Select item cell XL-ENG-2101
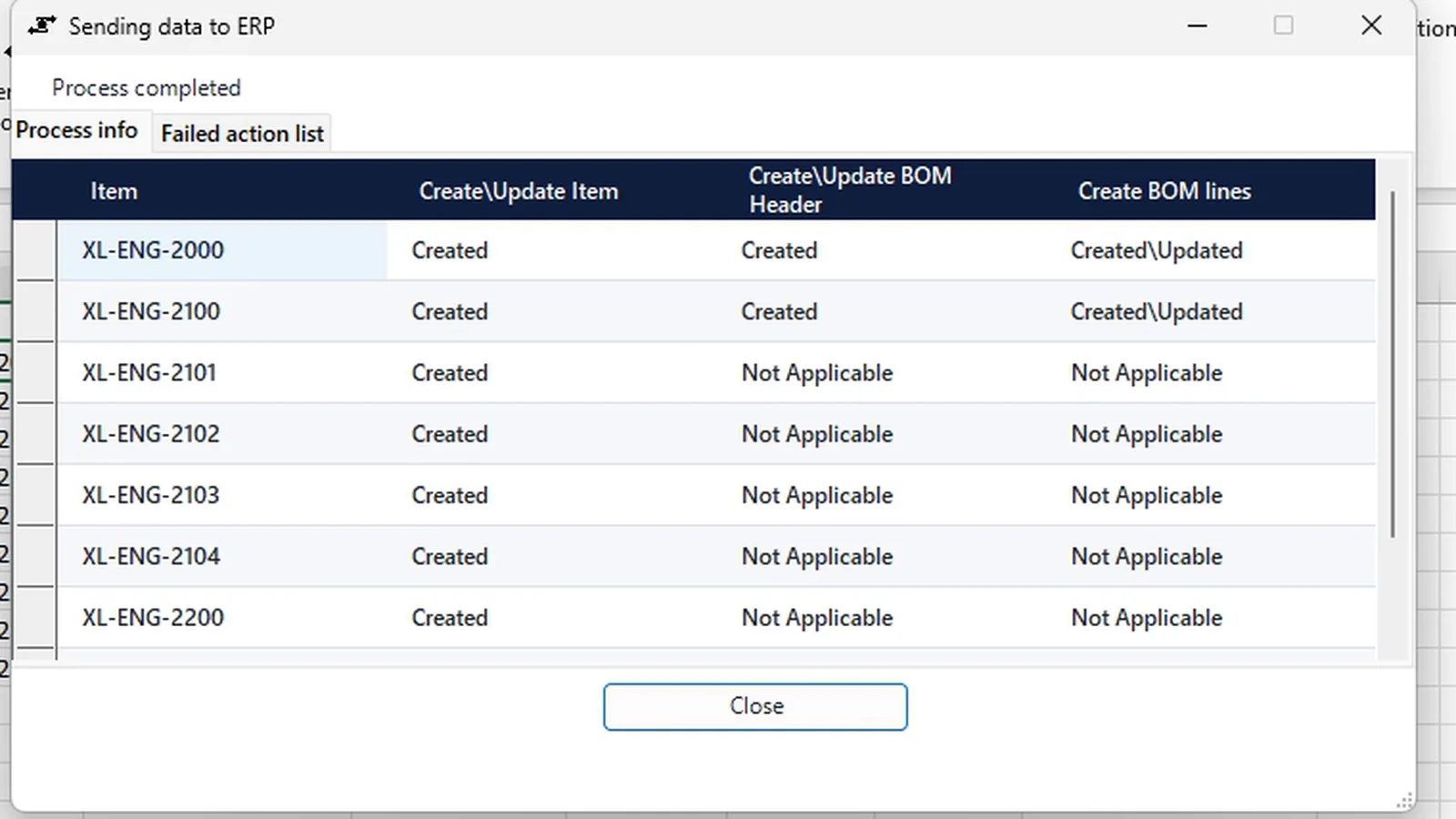The width and height of the screenshot is (1456, 819). (x=223, y=372)
